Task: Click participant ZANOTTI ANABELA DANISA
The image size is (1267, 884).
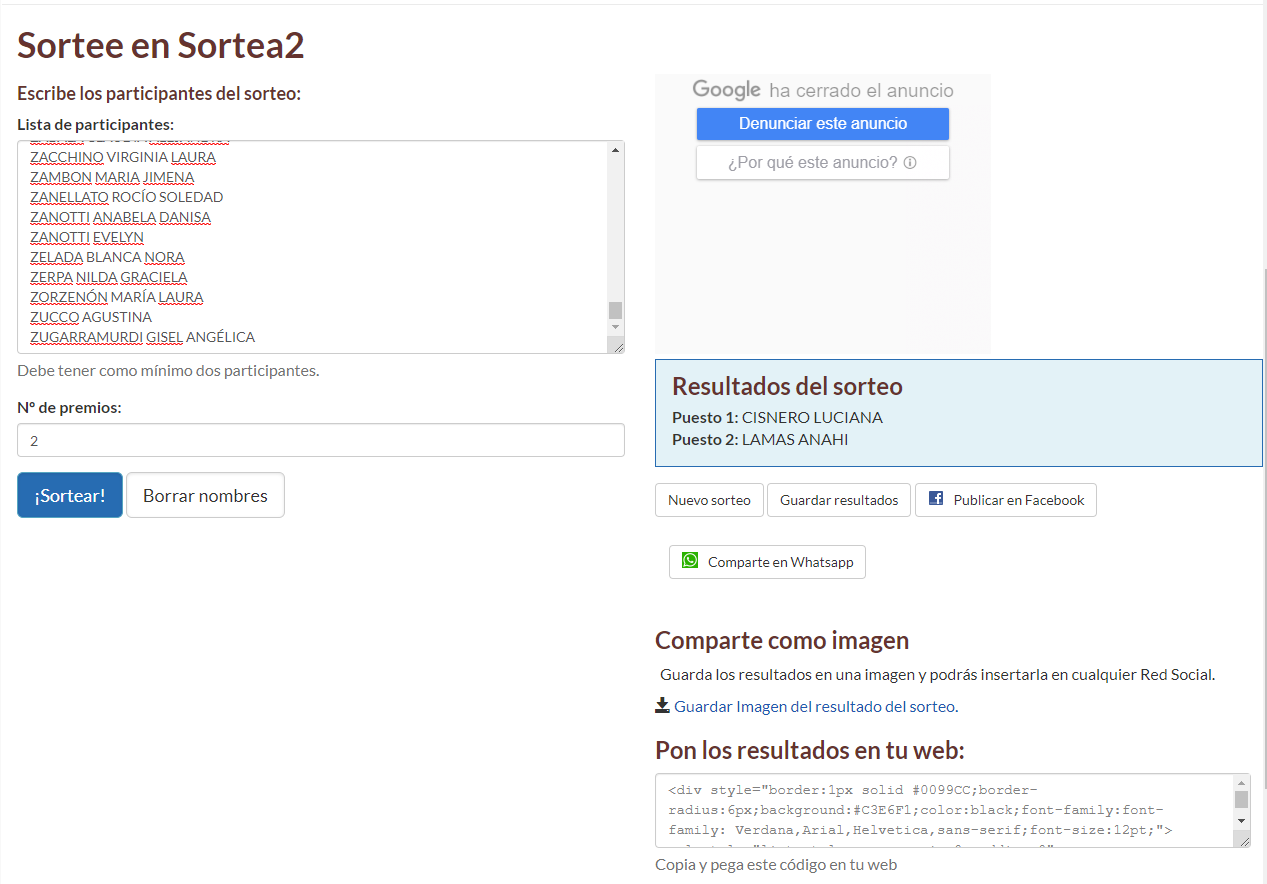Action: point(120,217)
